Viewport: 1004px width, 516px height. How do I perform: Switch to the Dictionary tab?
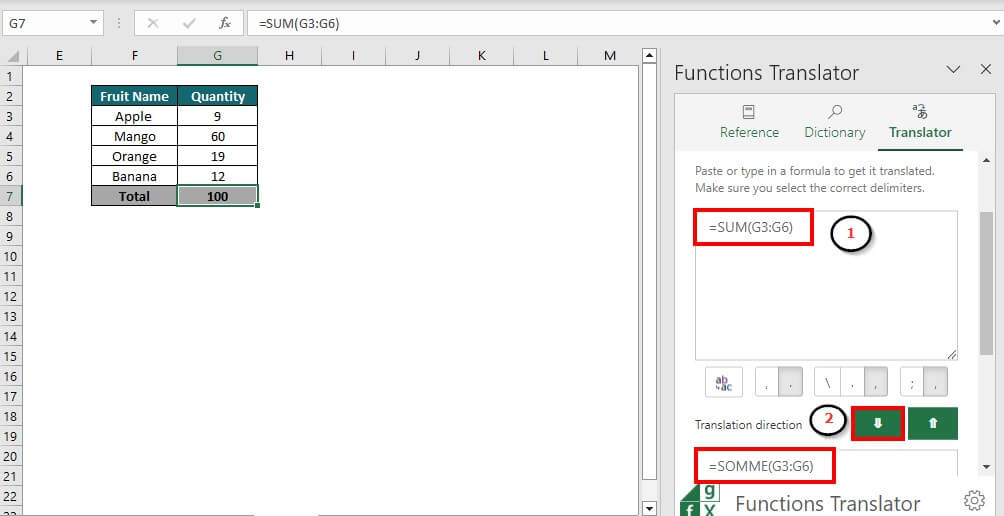point(834,122)
